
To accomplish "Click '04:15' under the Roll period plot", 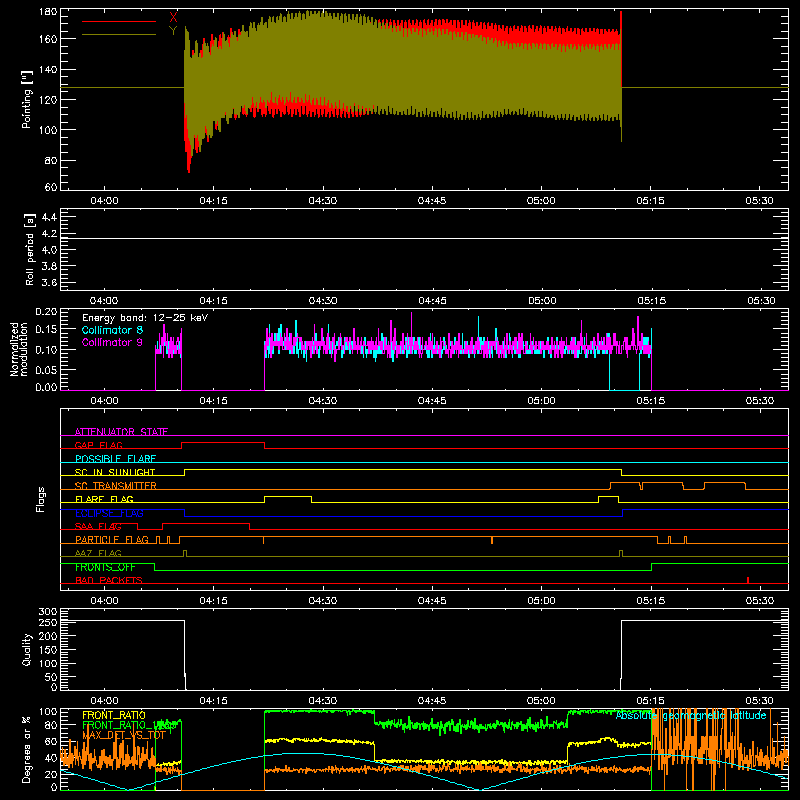I will (x=213, y=301).
